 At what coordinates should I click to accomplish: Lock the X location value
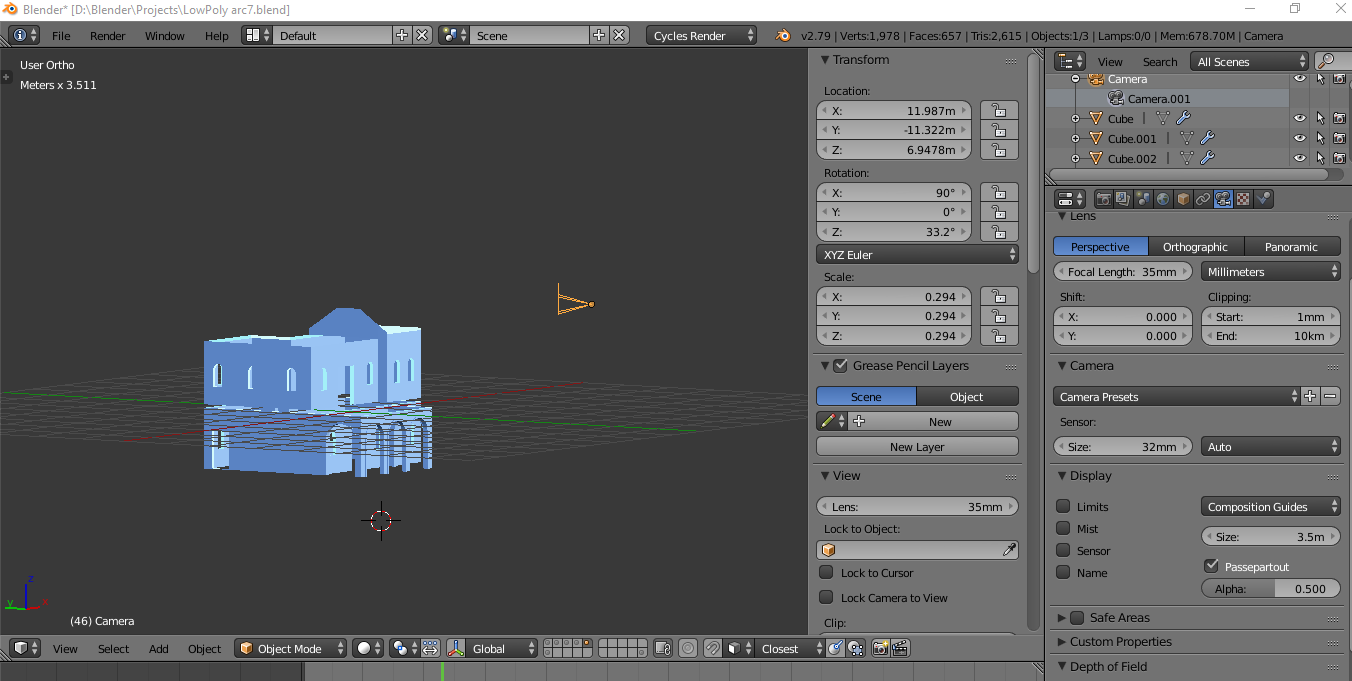point(998,111)
